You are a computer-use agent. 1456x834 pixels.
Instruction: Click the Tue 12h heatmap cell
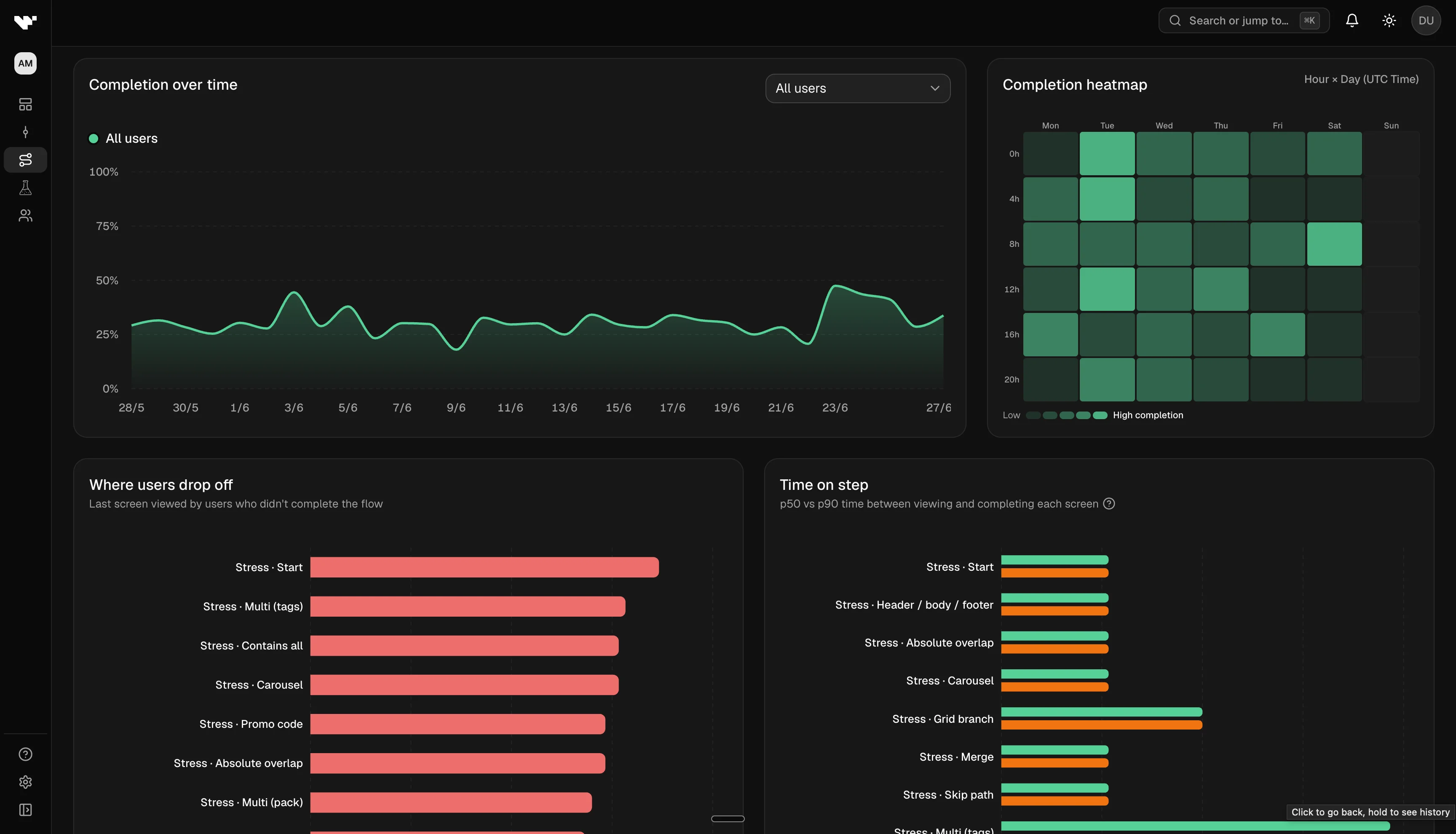tap(1107, 289)
